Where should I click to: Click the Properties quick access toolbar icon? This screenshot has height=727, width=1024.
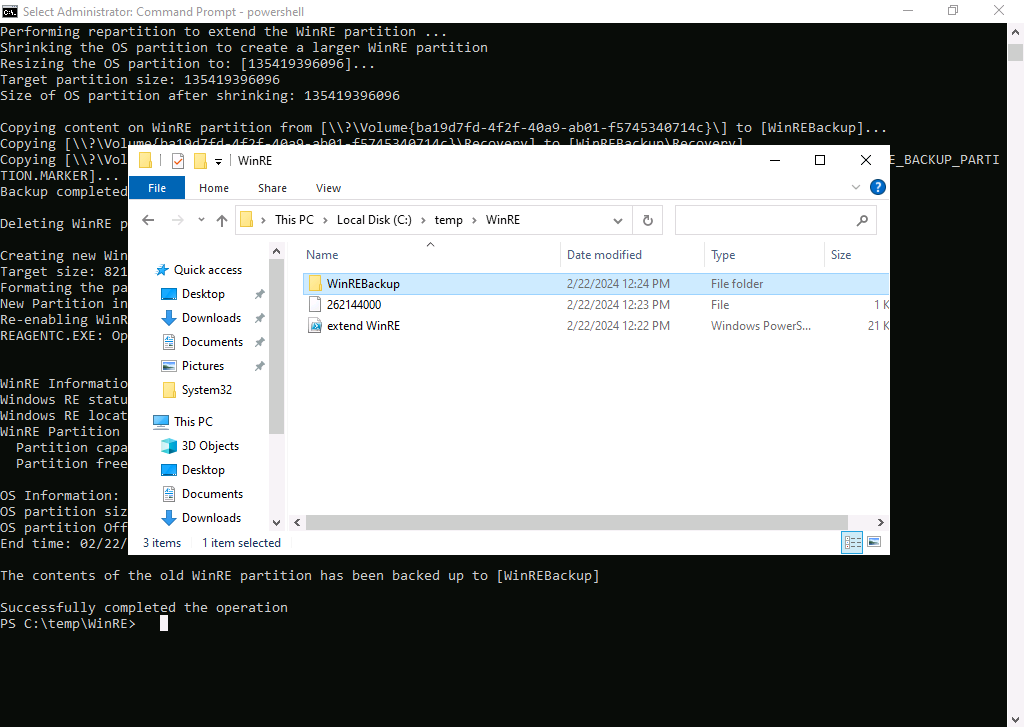tap(178, 161)
